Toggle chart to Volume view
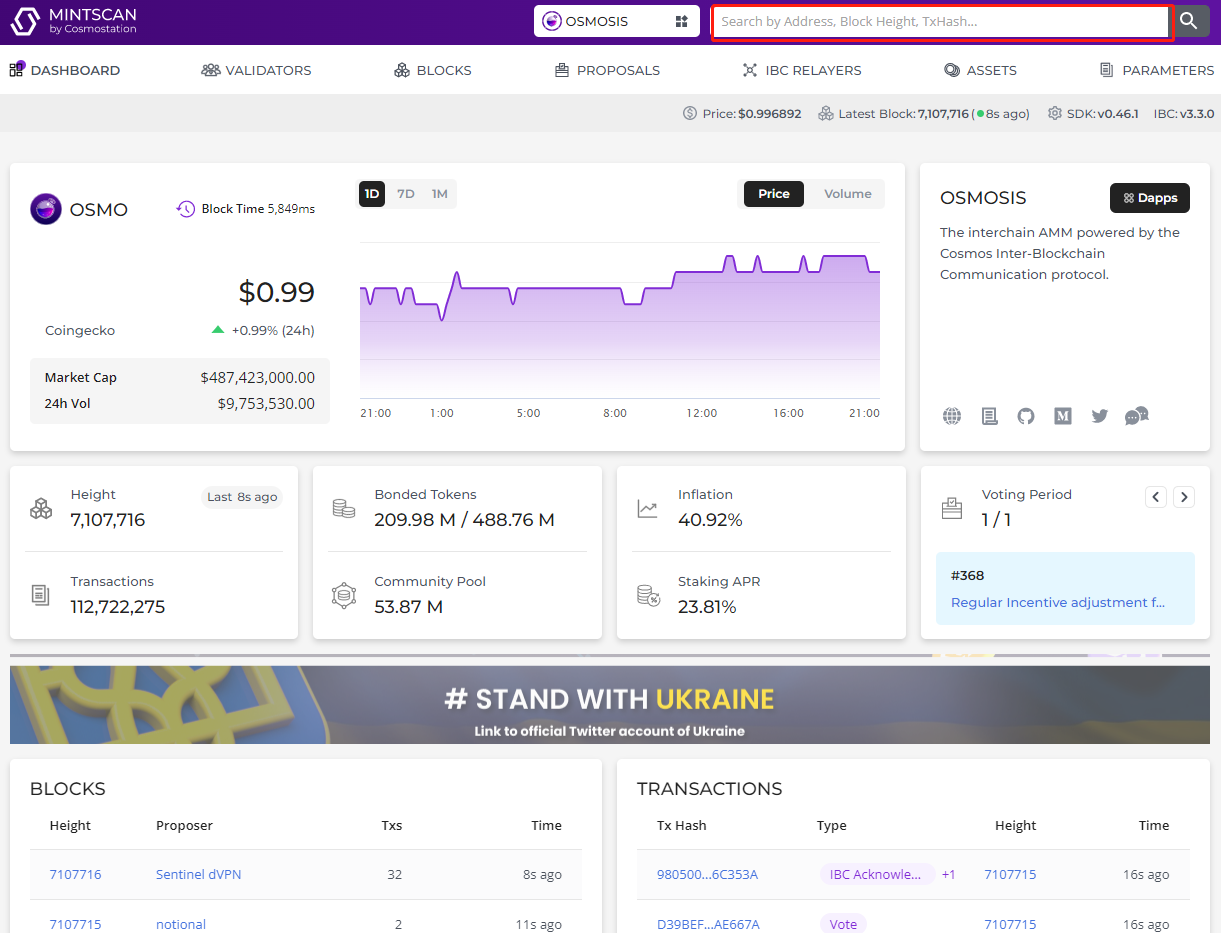Image resolution: width=1221 pixels, height=933 pixels. tap(847, 194)
